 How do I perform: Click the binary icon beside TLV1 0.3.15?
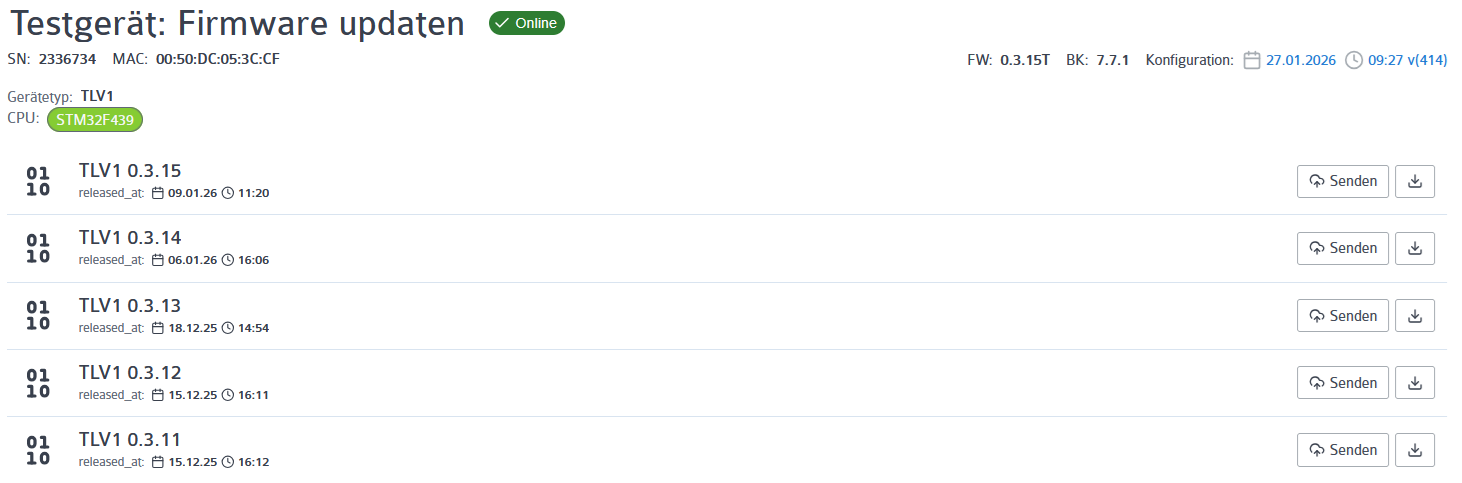[38, 181]
